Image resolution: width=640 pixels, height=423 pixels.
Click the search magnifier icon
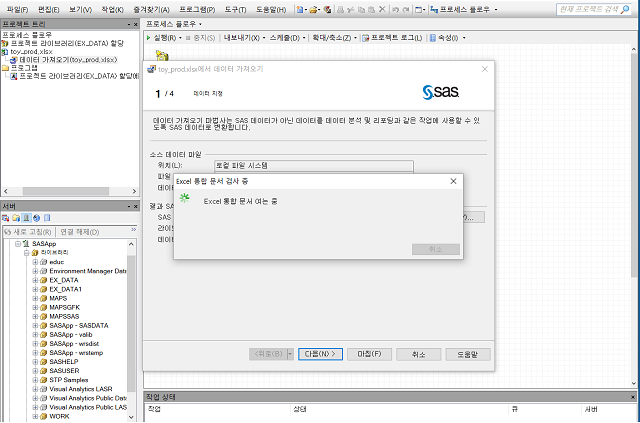click(x=625, y=9)
